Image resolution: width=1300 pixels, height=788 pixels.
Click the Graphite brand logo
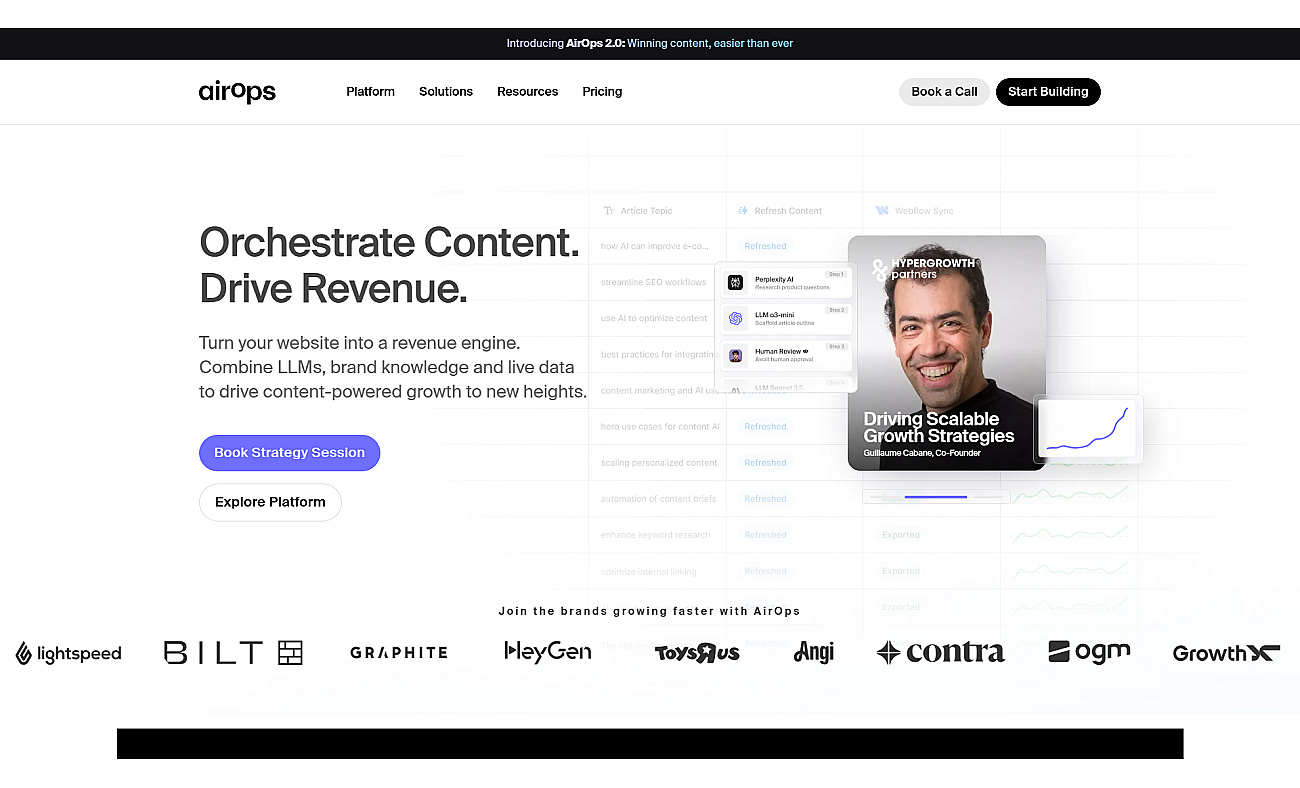pyautogui.click(x=399, y=652)
